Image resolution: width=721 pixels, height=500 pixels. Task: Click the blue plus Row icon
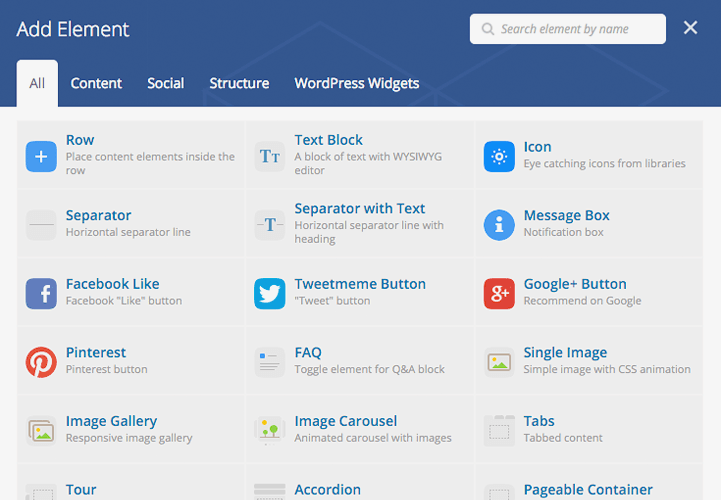pyautogui.click(x=41, y=156)
